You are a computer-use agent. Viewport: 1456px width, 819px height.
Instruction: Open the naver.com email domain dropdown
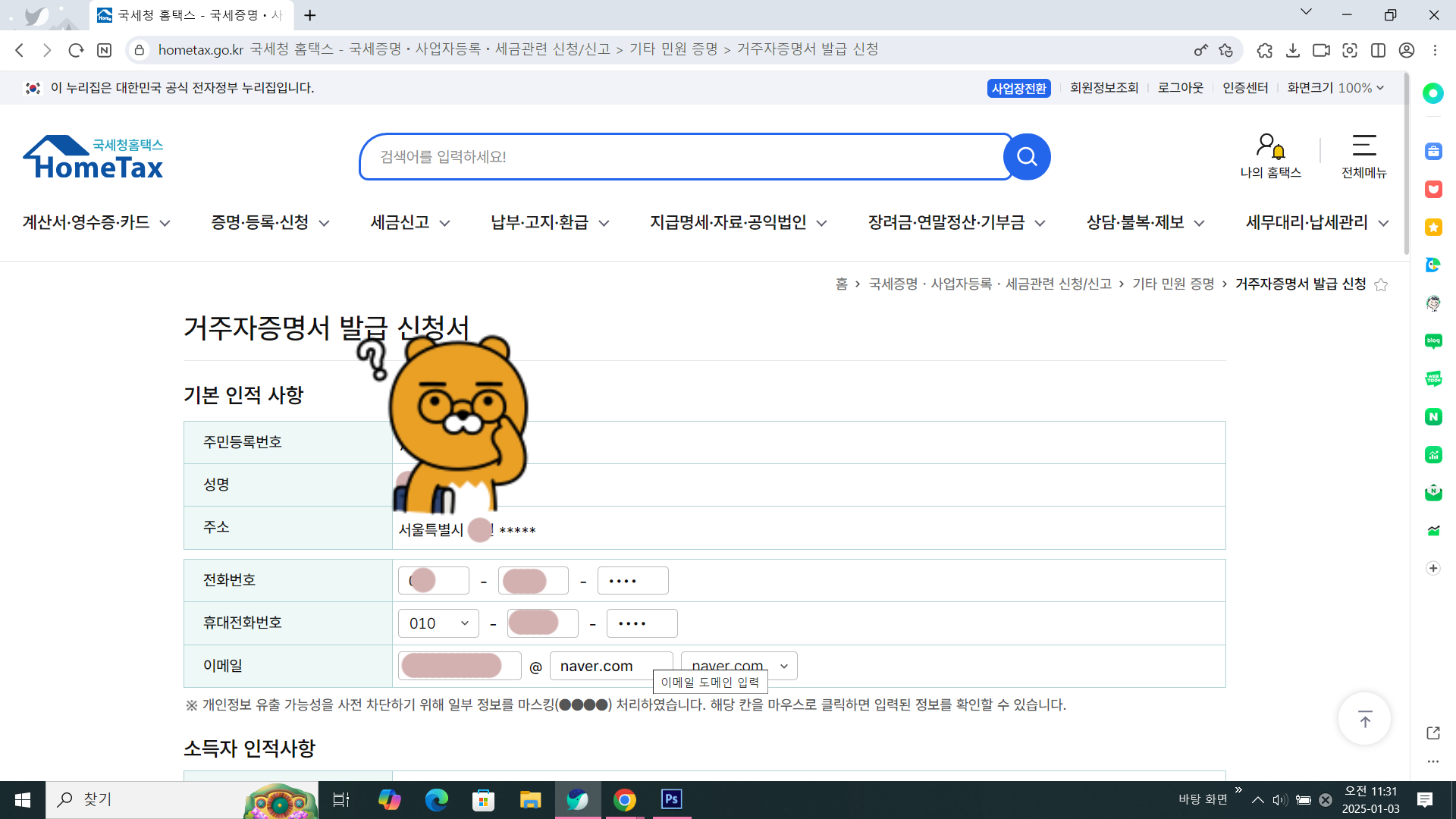[783, 666]
